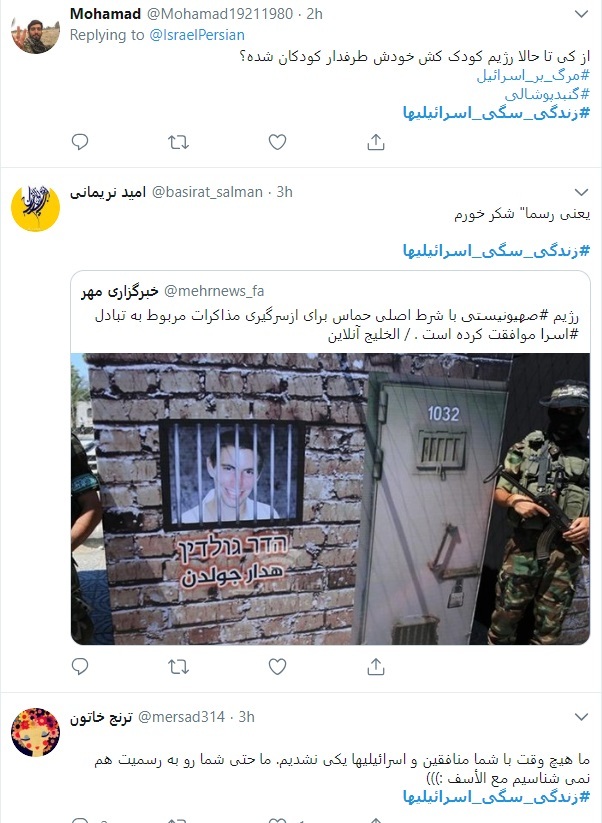Open bold hashtag in basirat_salman tweet
Screen dimensions: 602x823
click(x=496, y=251)
